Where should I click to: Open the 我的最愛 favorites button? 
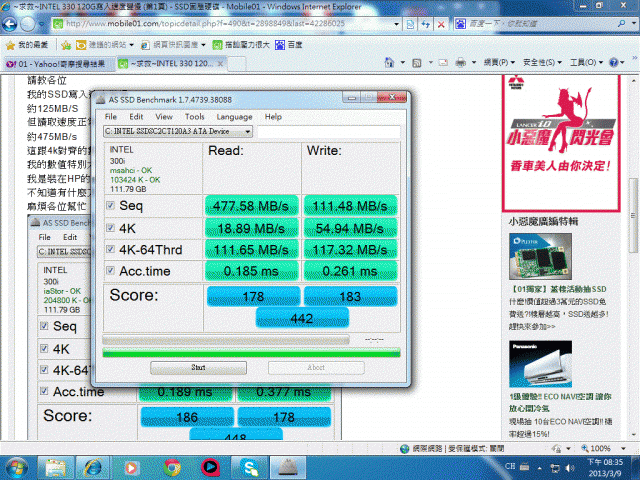[27, 45]
